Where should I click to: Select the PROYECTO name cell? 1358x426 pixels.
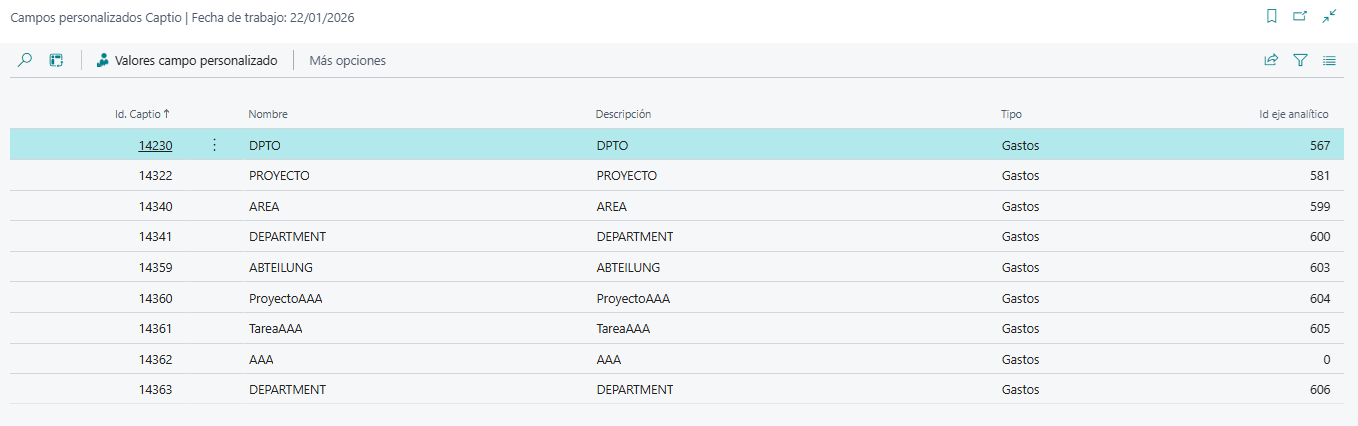coord(279,176)
